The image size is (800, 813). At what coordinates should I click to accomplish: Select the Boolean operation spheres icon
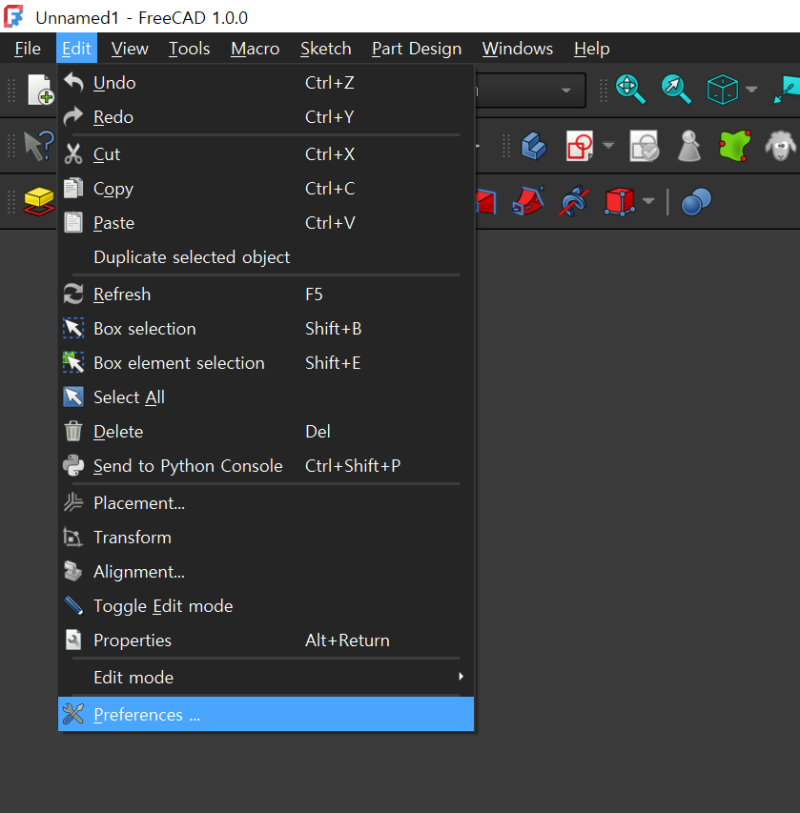click(694, 201)
